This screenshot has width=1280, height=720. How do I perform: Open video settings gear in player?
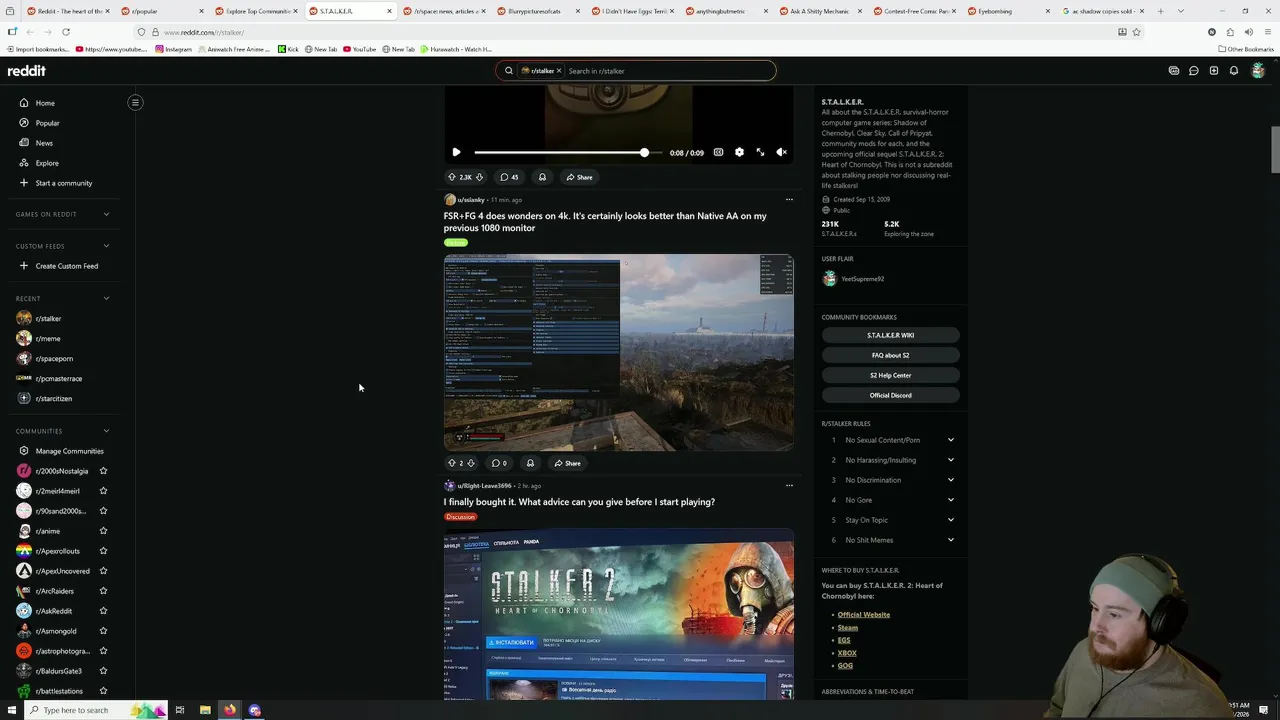click(x=739, y=152)
